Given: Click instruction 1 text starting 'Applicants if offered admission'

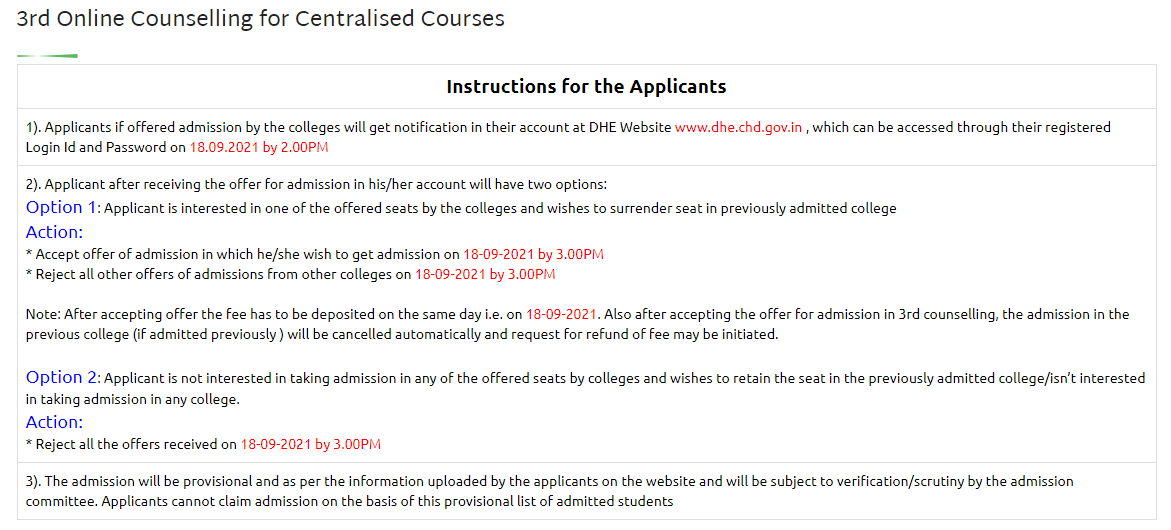Looking at the screenshot, I should (x=568, y=137).
